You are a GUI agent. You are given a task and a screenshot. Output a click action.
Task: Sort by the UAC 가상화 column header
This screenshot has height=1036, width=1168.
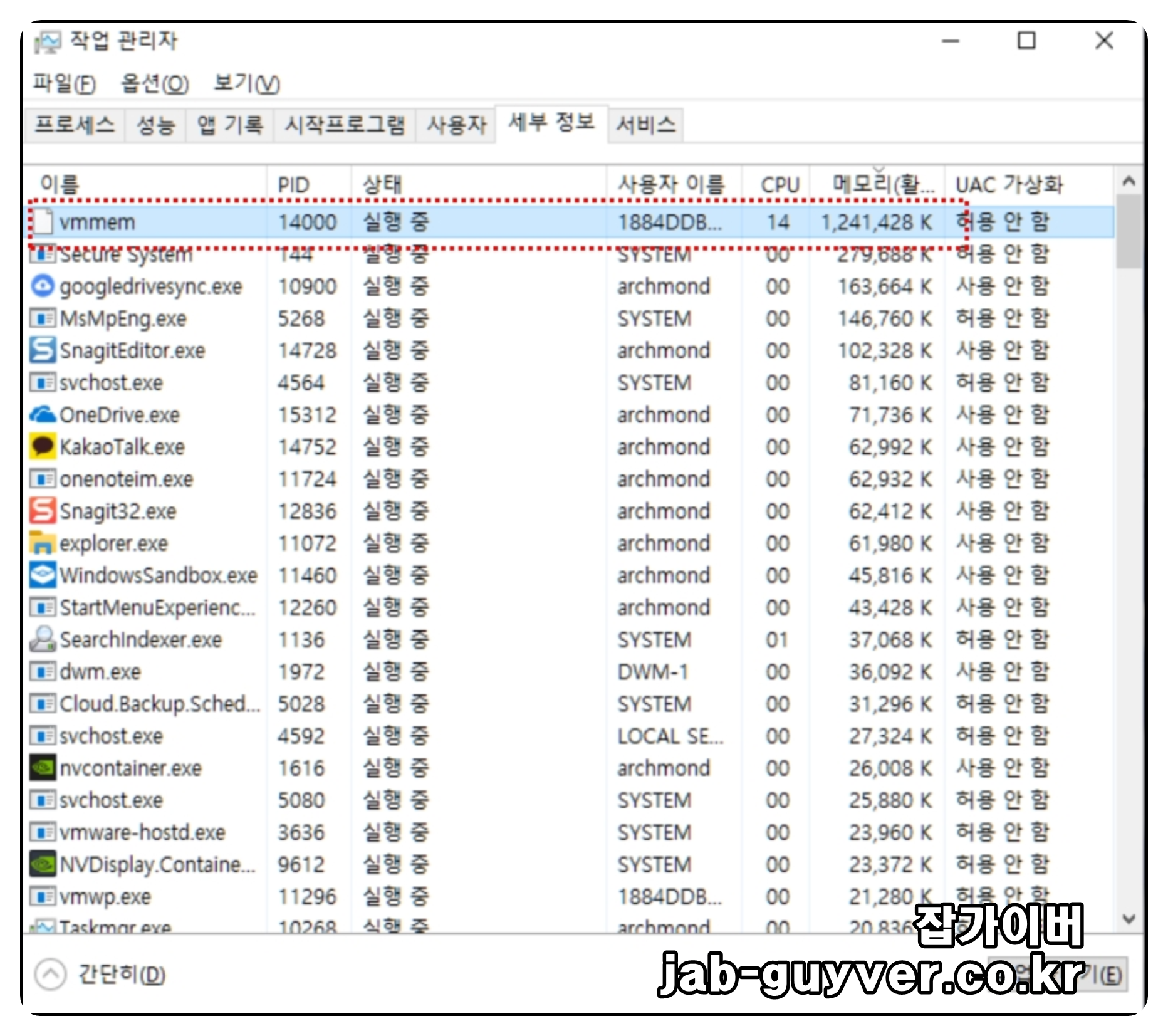click(1029, 184)
